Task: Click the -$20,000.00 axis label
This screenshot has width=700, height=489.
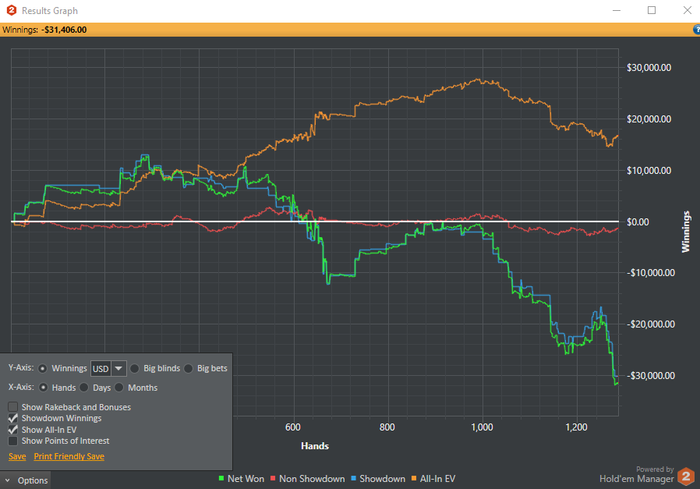Action: [650, 324]
